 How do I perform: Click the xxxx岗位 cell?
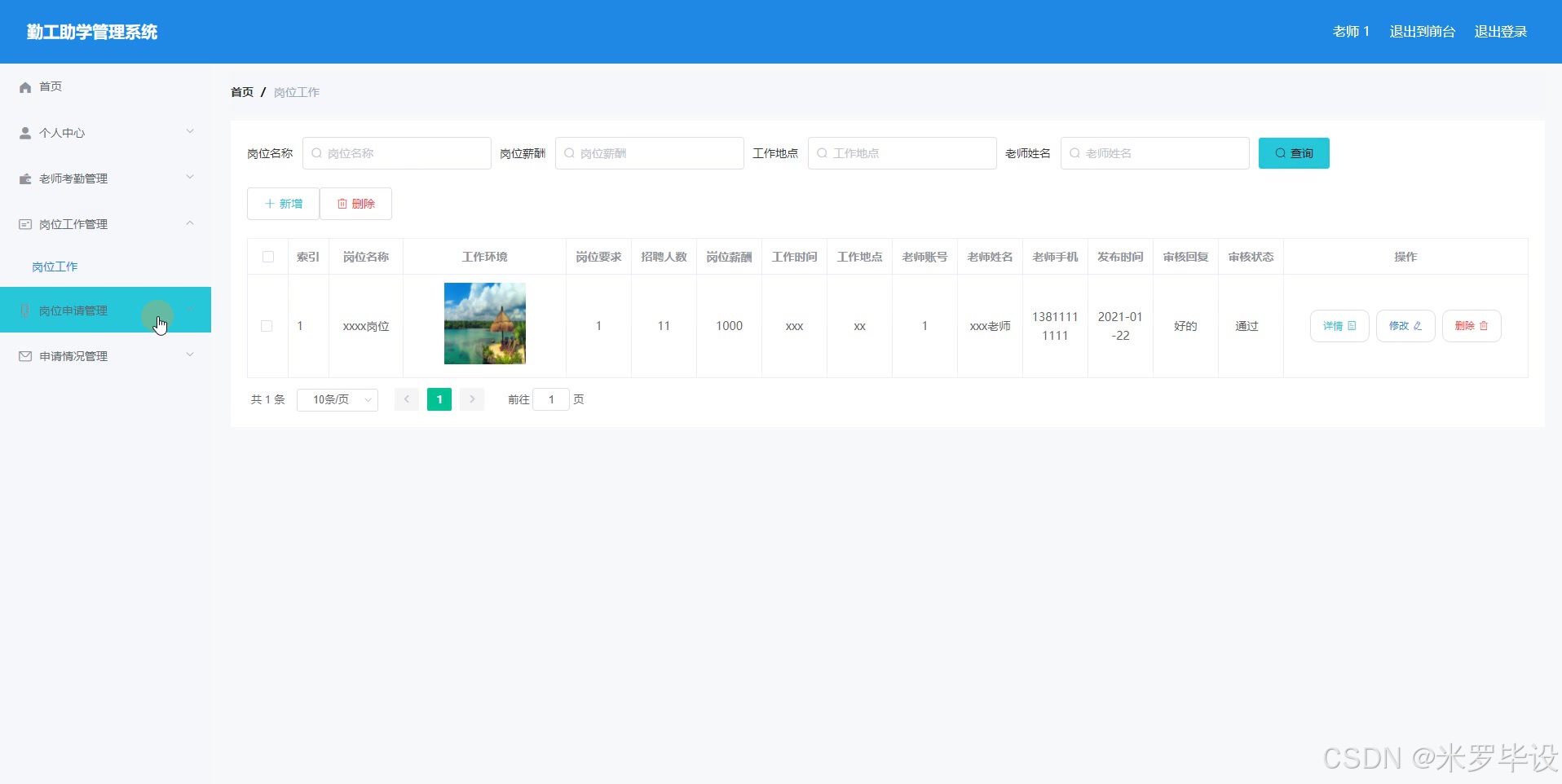pyautogui.click(x=366, y=326)
